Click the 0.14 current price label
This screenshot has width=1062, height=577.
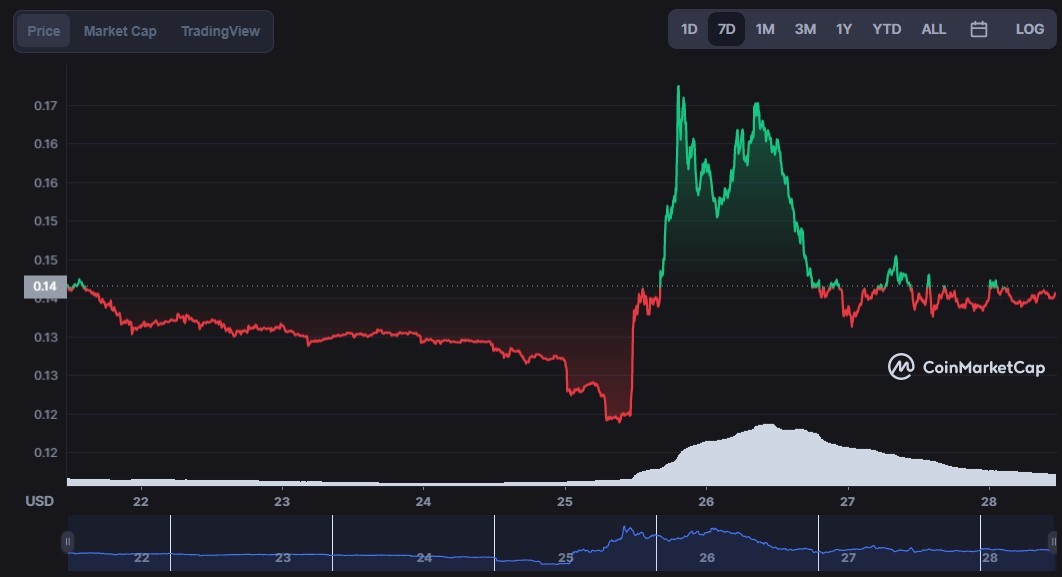45,286
